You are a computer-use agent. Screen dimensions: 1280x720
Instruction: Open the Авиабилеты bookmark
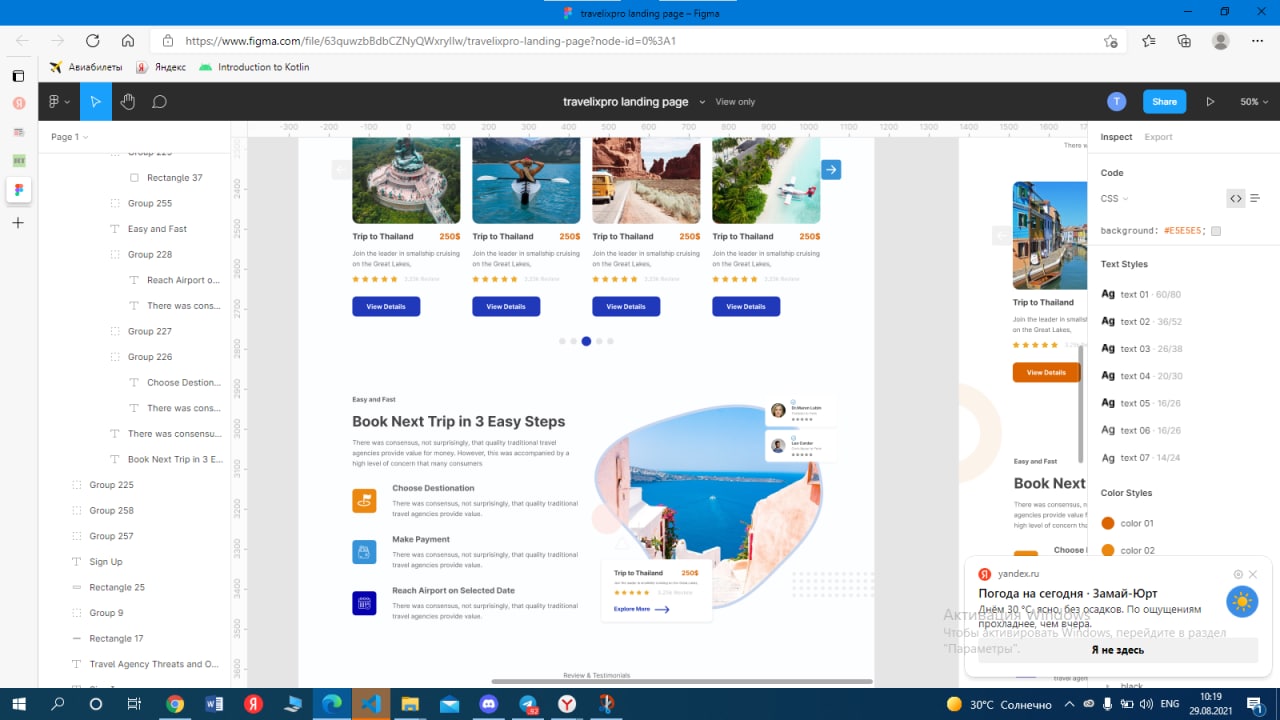[x=85, y=67]
